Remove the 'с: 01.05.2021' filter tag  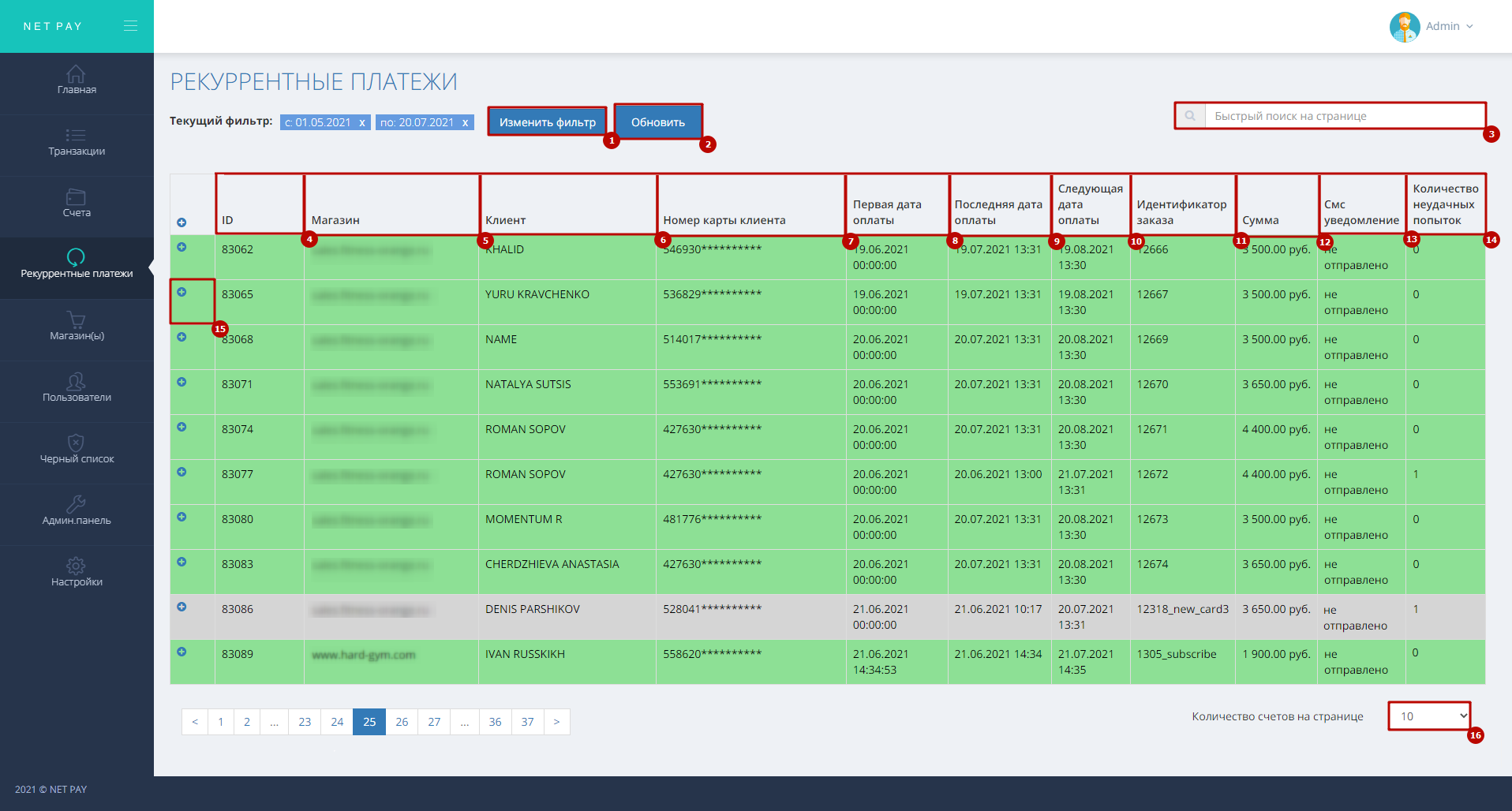tap(362, 123)
